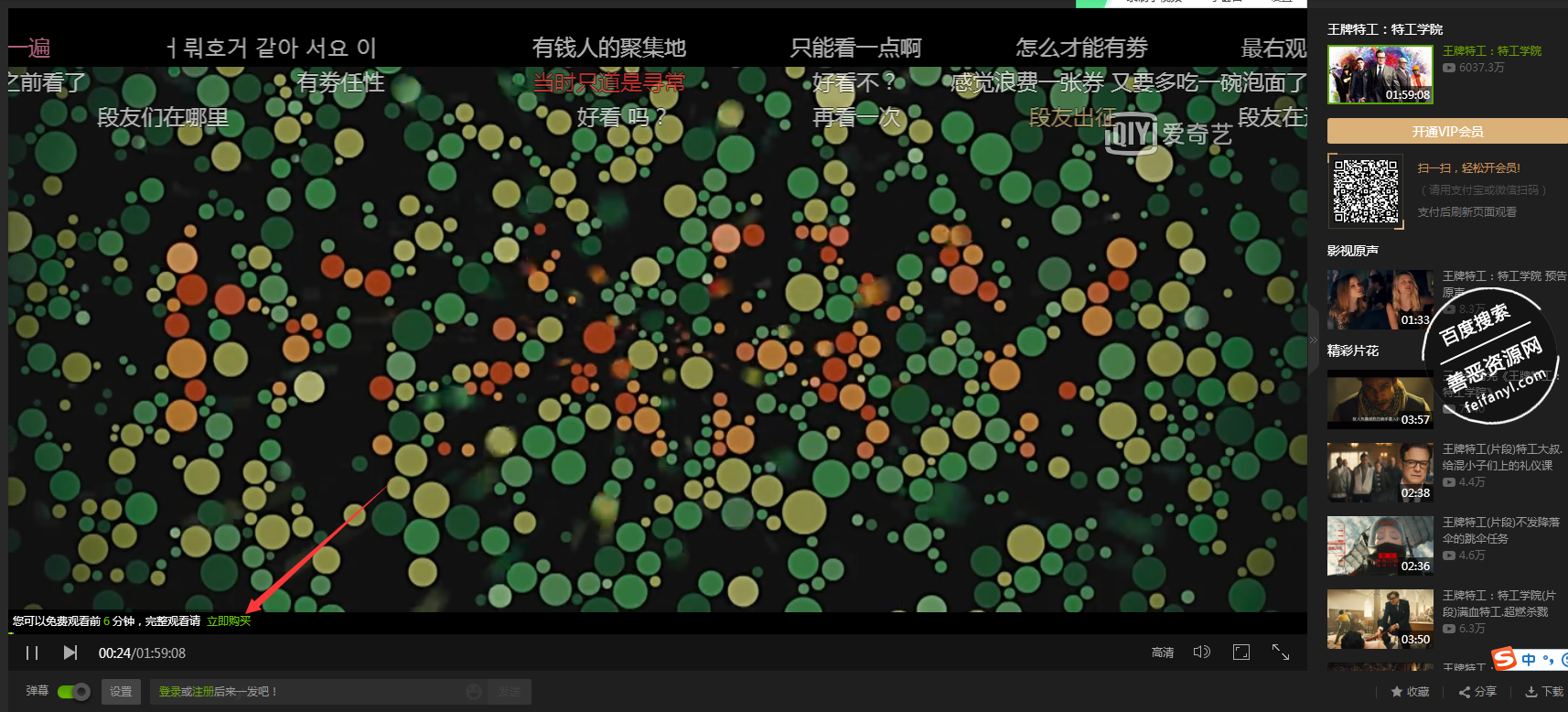Click the 登录 login link in comment box

click(x=169, y=692)
